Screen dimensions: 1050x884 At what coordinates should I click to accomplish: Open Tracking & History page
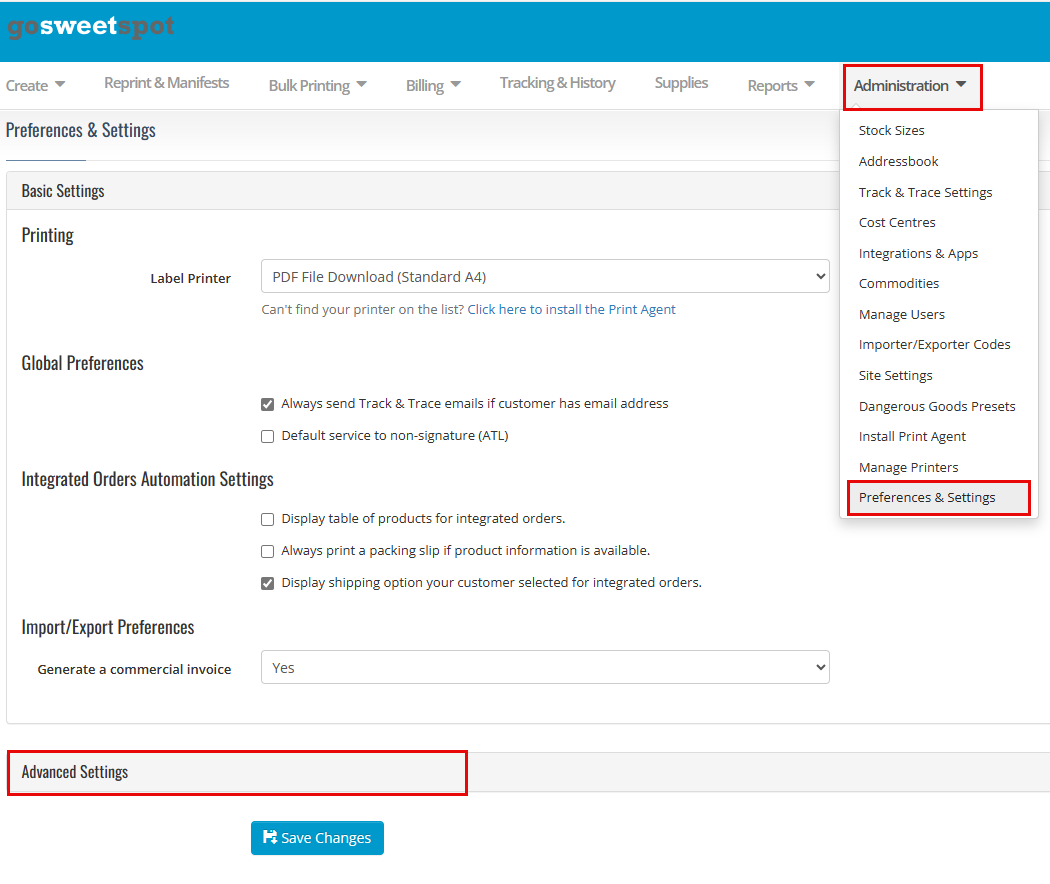(x=557, y=83)
